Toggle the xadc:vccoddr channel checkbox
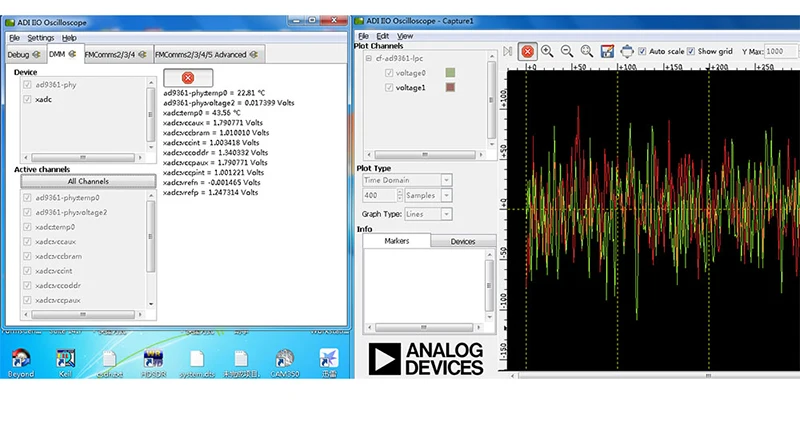 click(x=28, y=286)
